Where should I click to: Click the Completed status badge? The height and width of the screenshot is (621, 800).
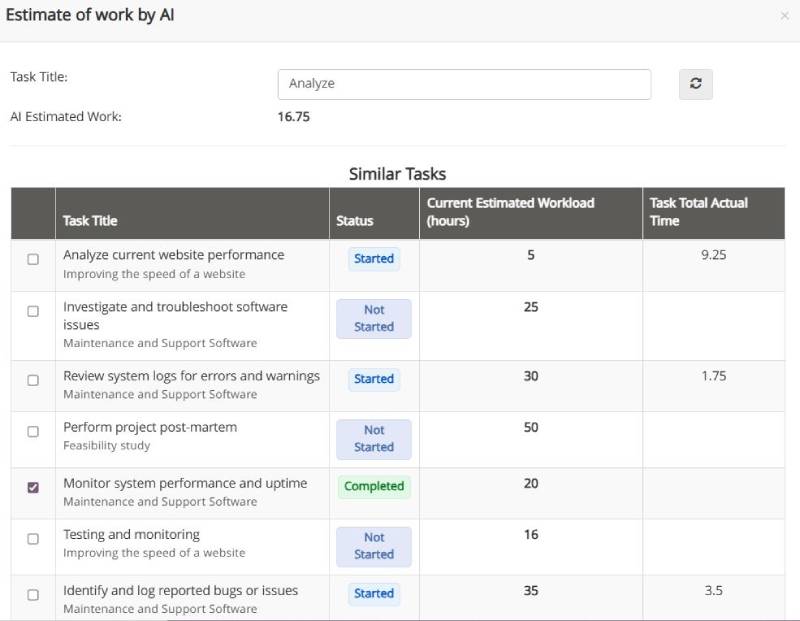click(x=373, y=485)
